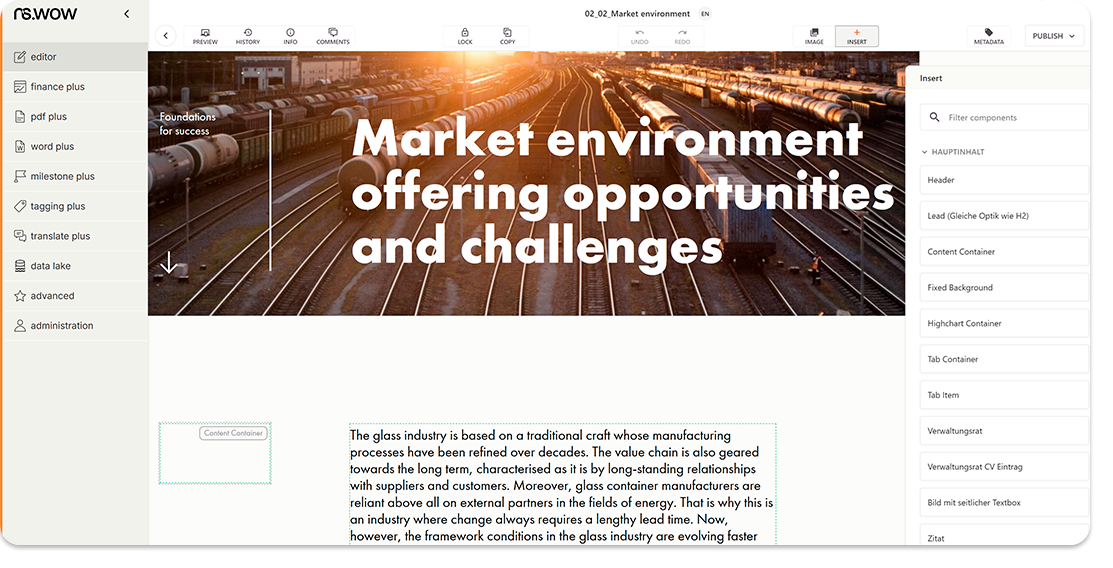Click the Filter components search field

(1010, 117)
